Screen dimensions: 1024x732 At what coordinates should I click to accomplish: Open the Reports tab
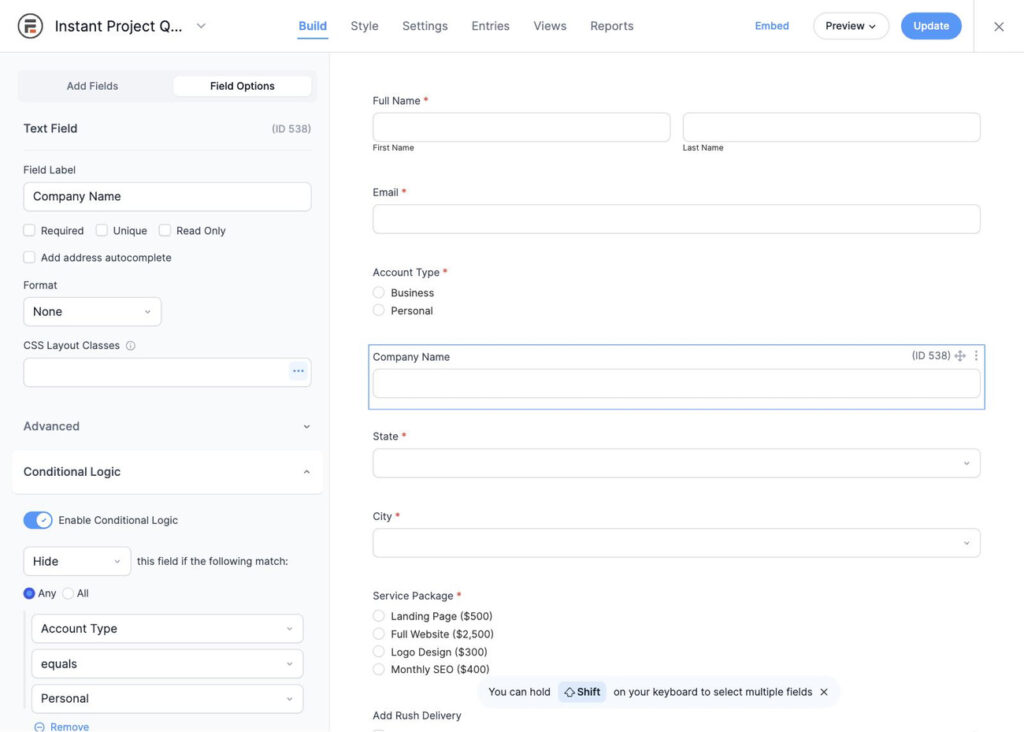pyautogui.click(x=611, y=26)
